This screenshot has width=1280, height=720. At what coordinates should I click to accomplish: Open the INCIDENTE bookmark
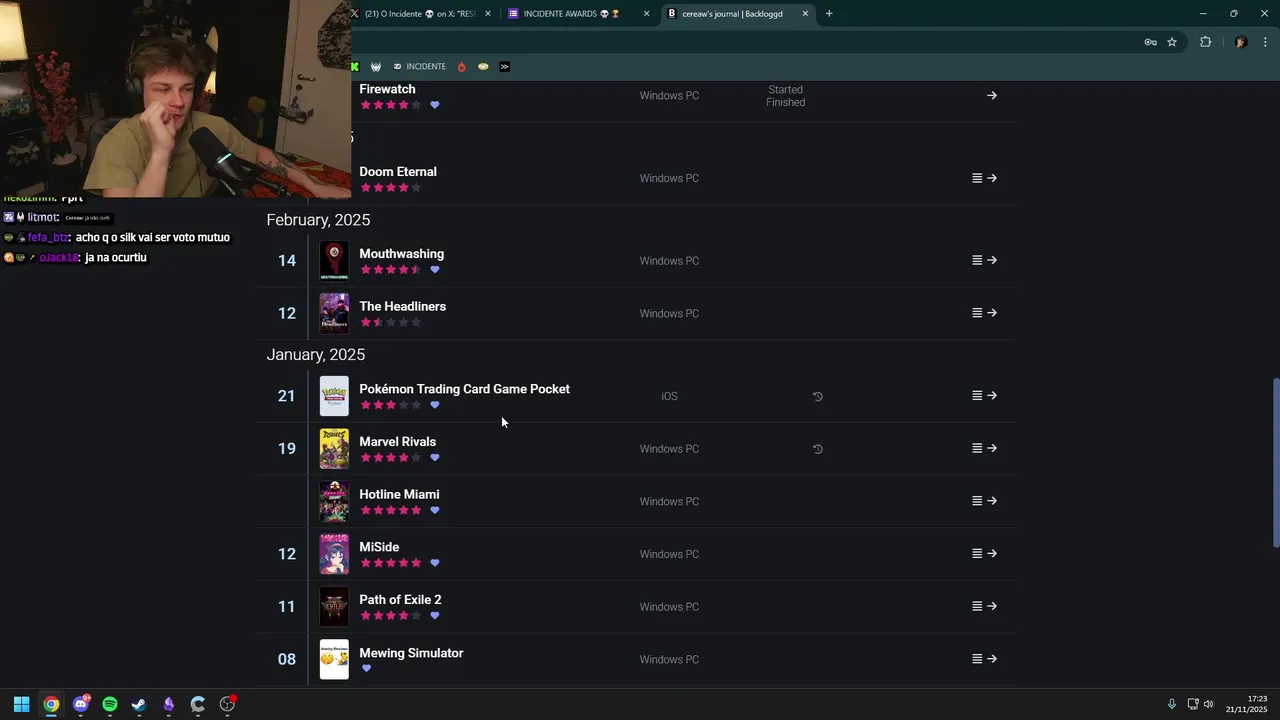[420, 67]
